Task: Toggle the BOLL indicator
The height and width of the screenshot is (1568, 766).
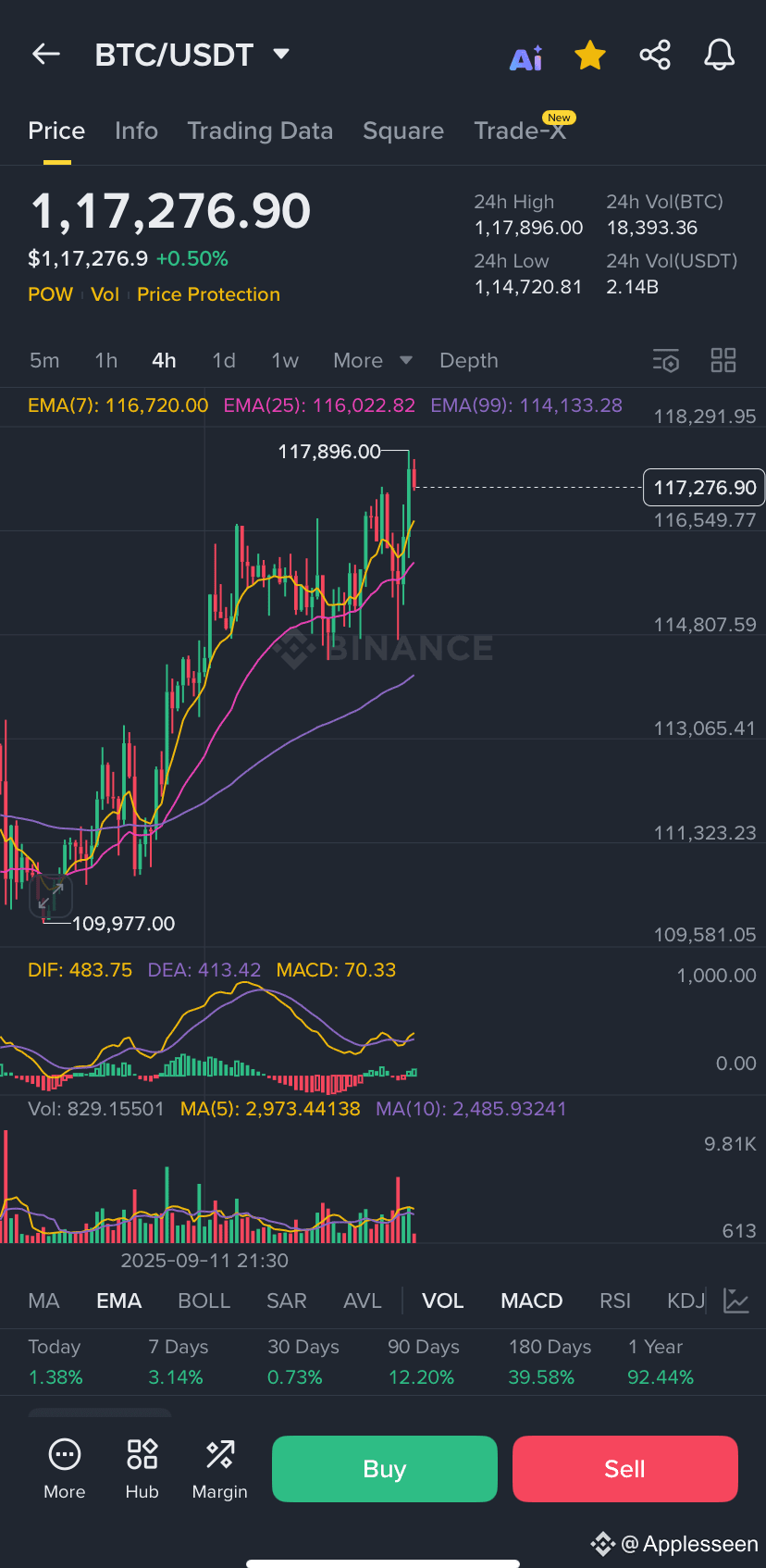Action: (204, 1300)
